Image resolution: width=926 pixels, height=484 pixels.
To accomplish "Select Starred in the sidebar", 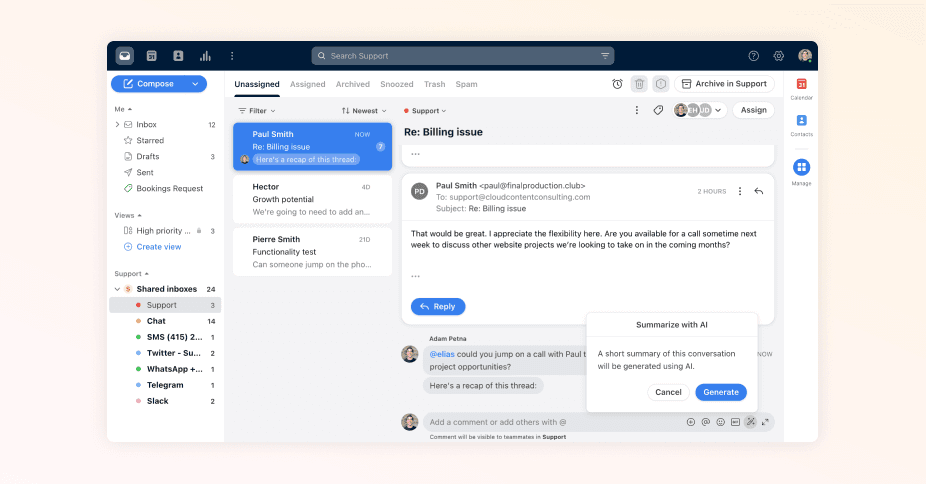I will 165,140.
